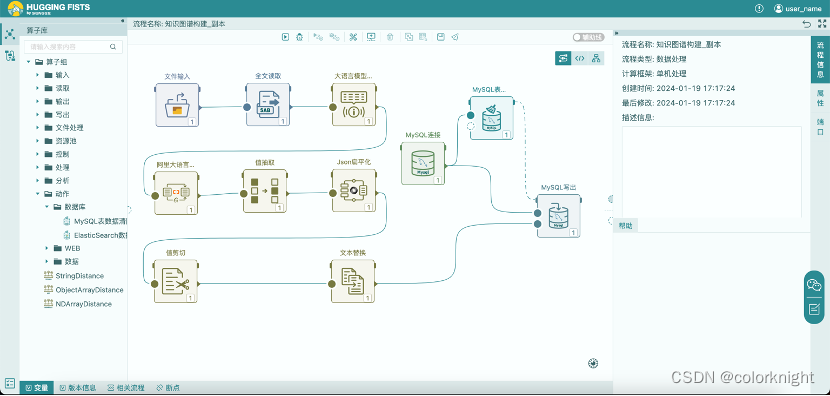Image resolution: width=830 pixels, height=396 pixels.
Task: Click the fullscreen expand icon
Action: [x=822, y=23]
